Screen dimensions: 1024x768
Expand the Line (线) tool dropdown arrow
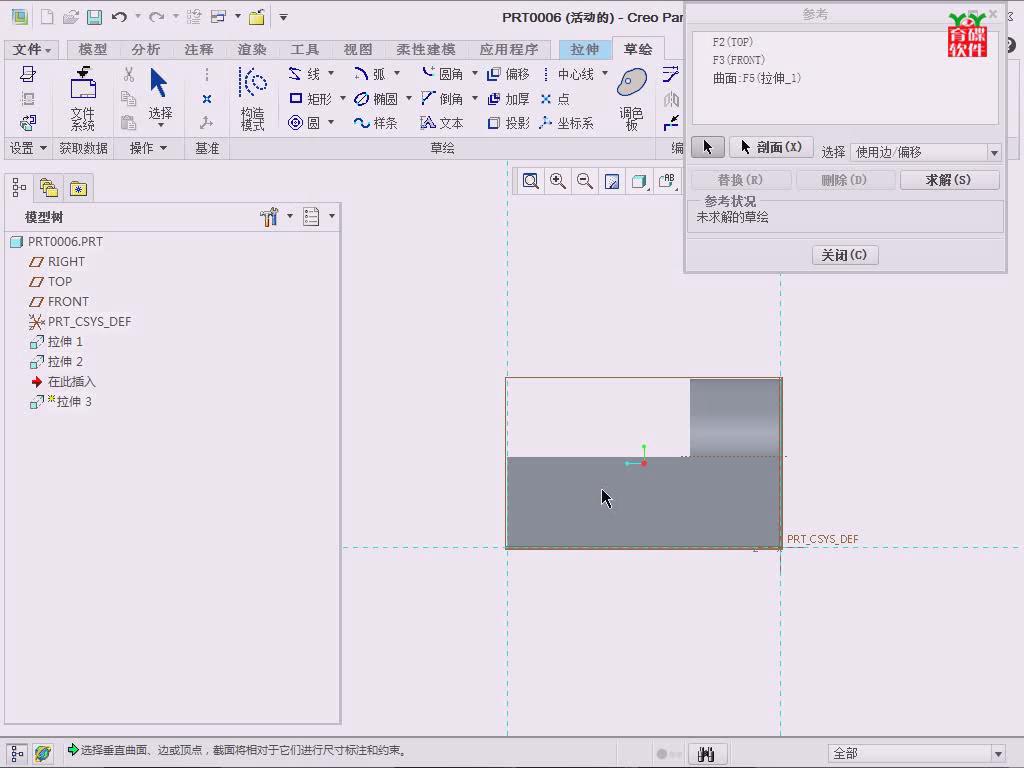(x=331, y=73)
